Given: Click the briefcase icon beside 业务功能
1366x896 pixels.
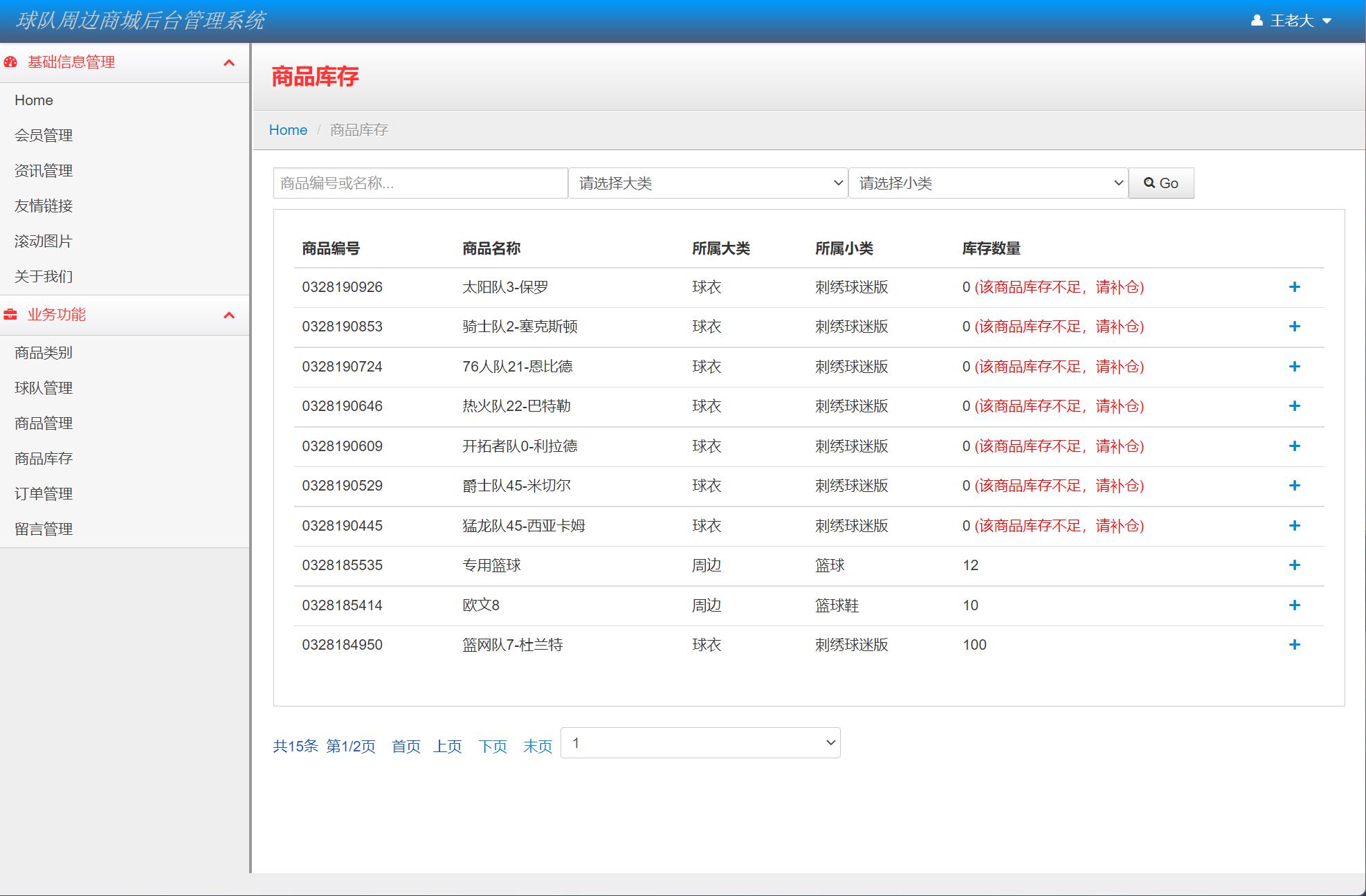Looking at the screenshot, I should point(10,315).
